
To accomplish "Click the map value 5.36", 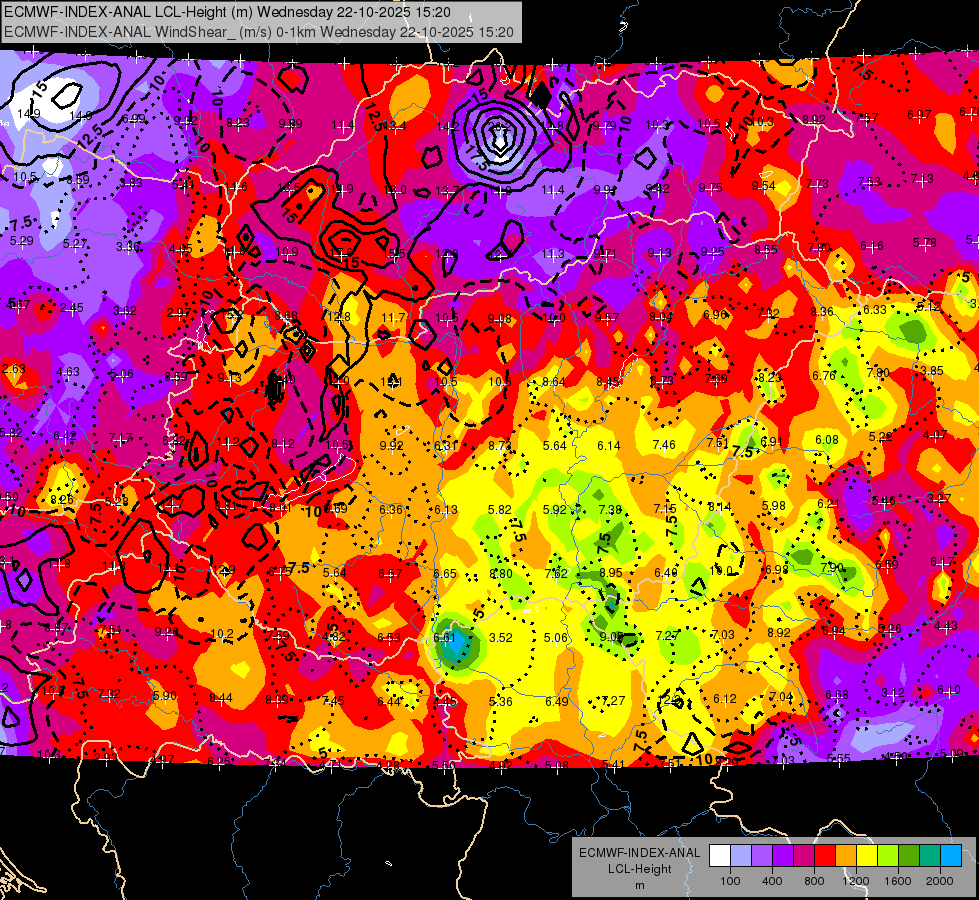I will click(501, 701).
